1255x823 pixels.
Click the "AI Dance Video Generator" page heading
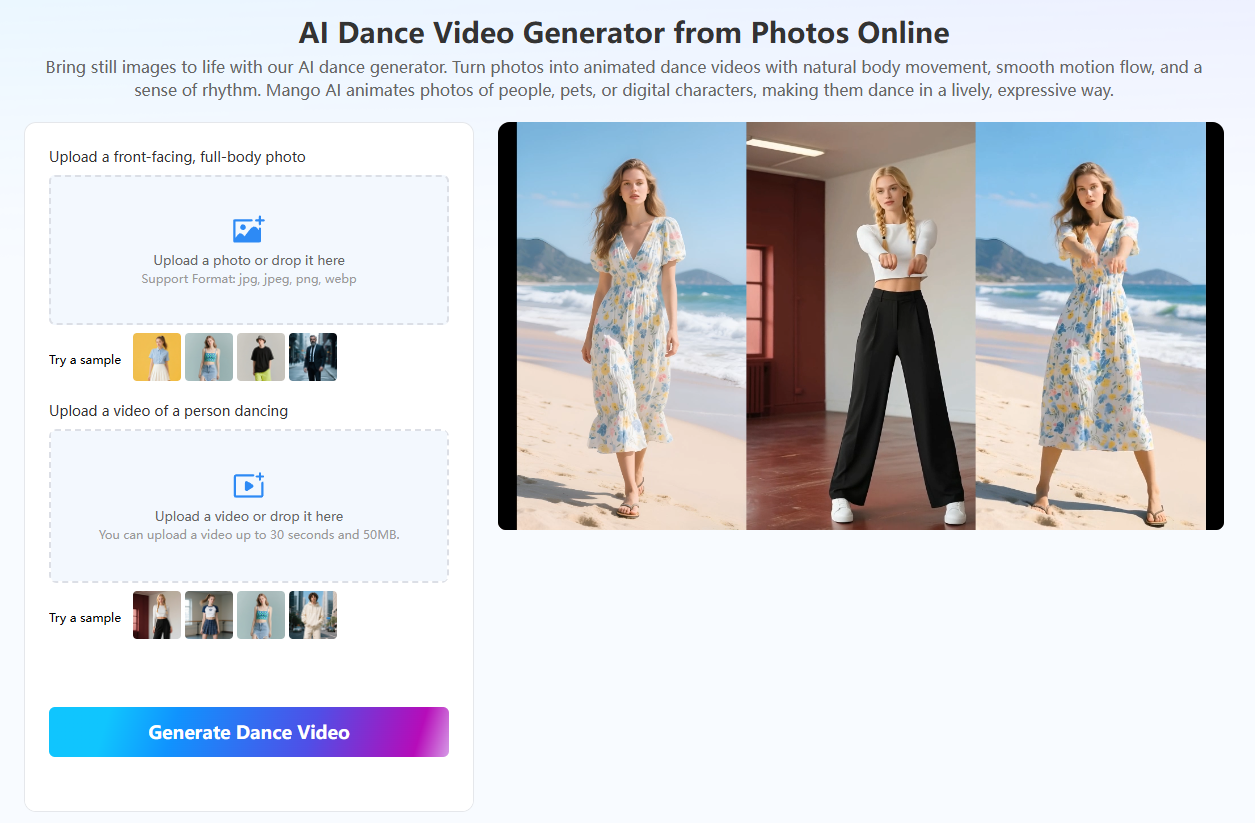[623, 32]
